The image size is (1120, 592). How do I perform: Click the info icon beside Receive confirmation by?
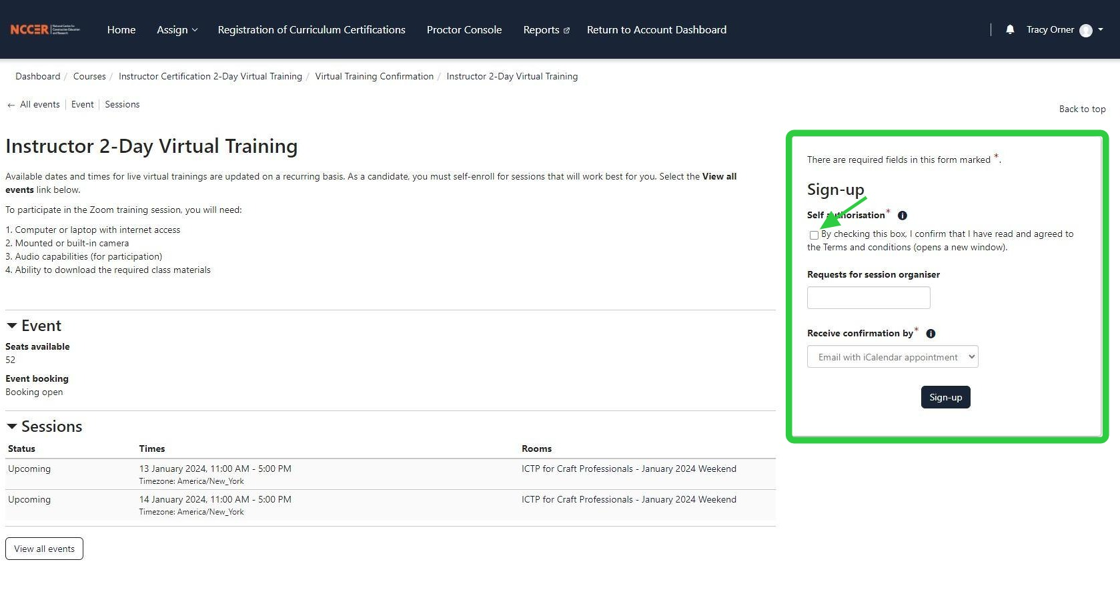(x=930, y=333)
